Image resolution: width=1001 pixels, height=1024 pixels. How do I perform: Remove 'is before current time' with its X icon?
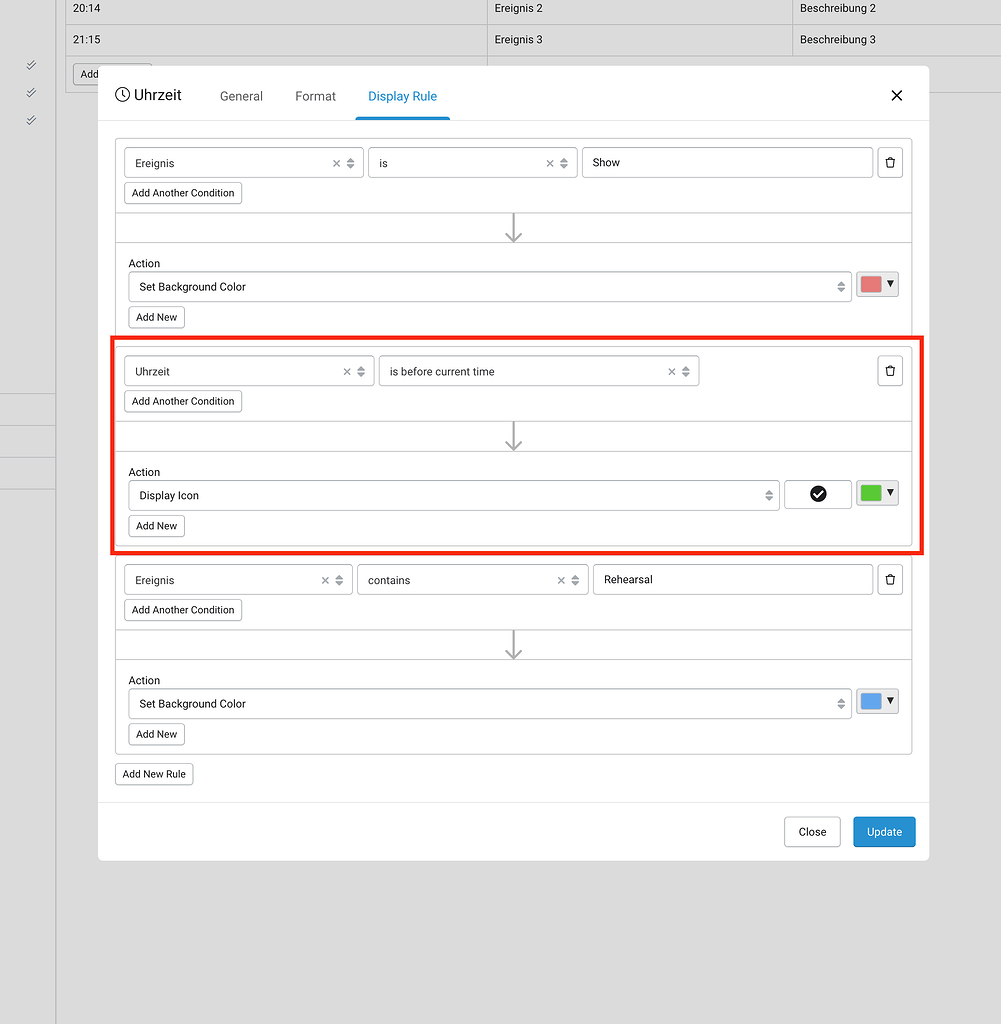point(671,370)
